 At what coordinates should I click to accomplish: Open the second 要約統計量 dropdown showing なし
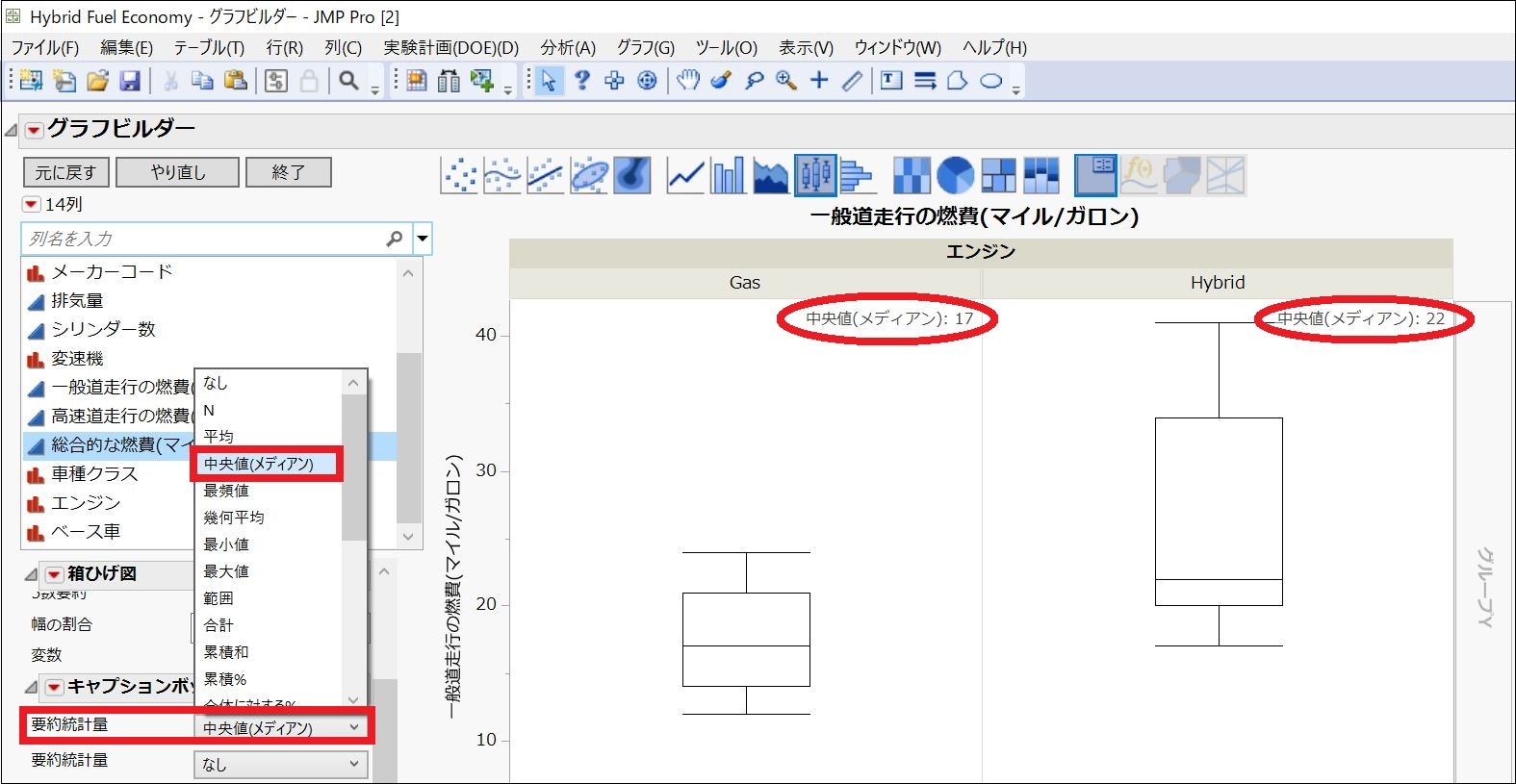click(281, 764)
